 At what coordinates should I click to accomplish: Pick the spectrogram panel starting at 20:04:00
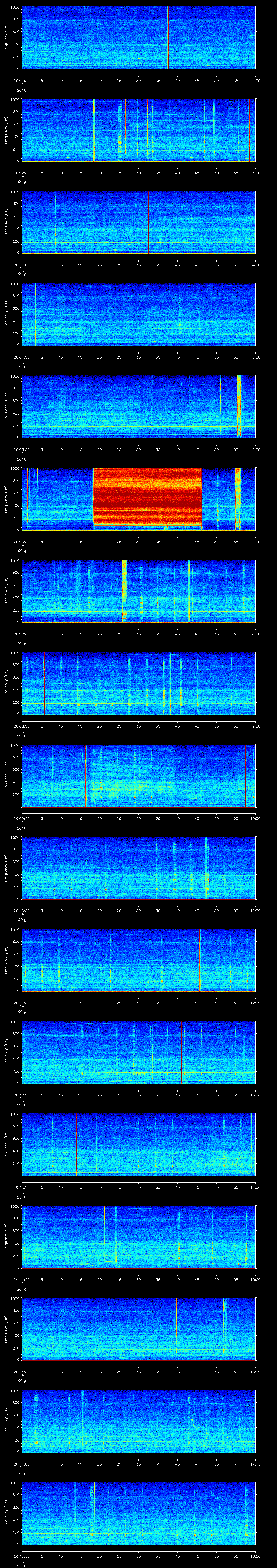coord(139,315)
